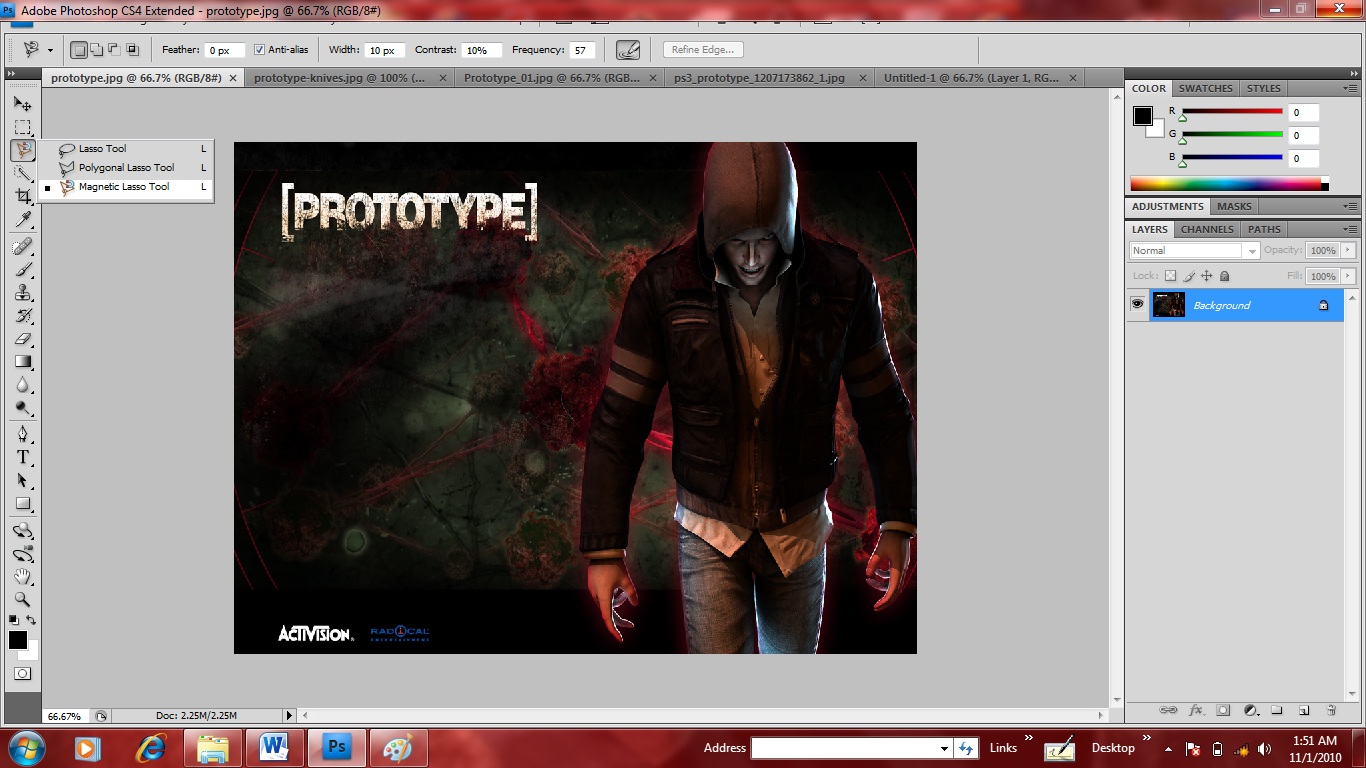1366x768 pixels.
Task: Select the 3D Rotate tool
Action: (x=22, y=531)
